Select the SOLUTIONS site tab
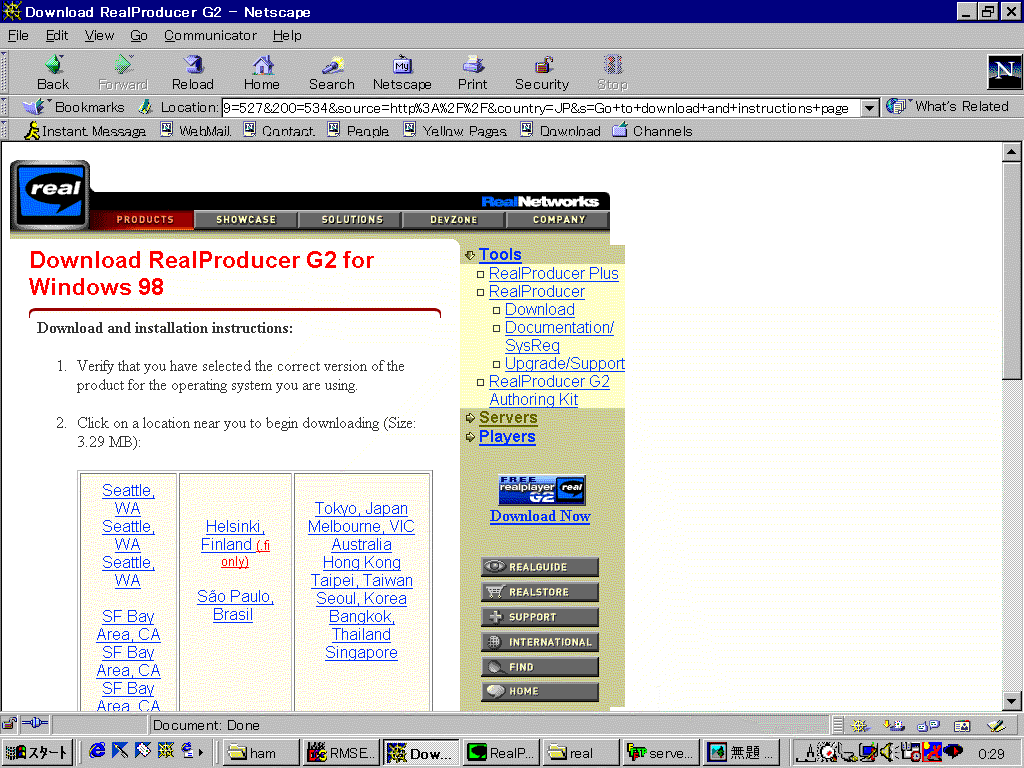The width and height of the screenshot is (1024, 768). pos(352,220)
